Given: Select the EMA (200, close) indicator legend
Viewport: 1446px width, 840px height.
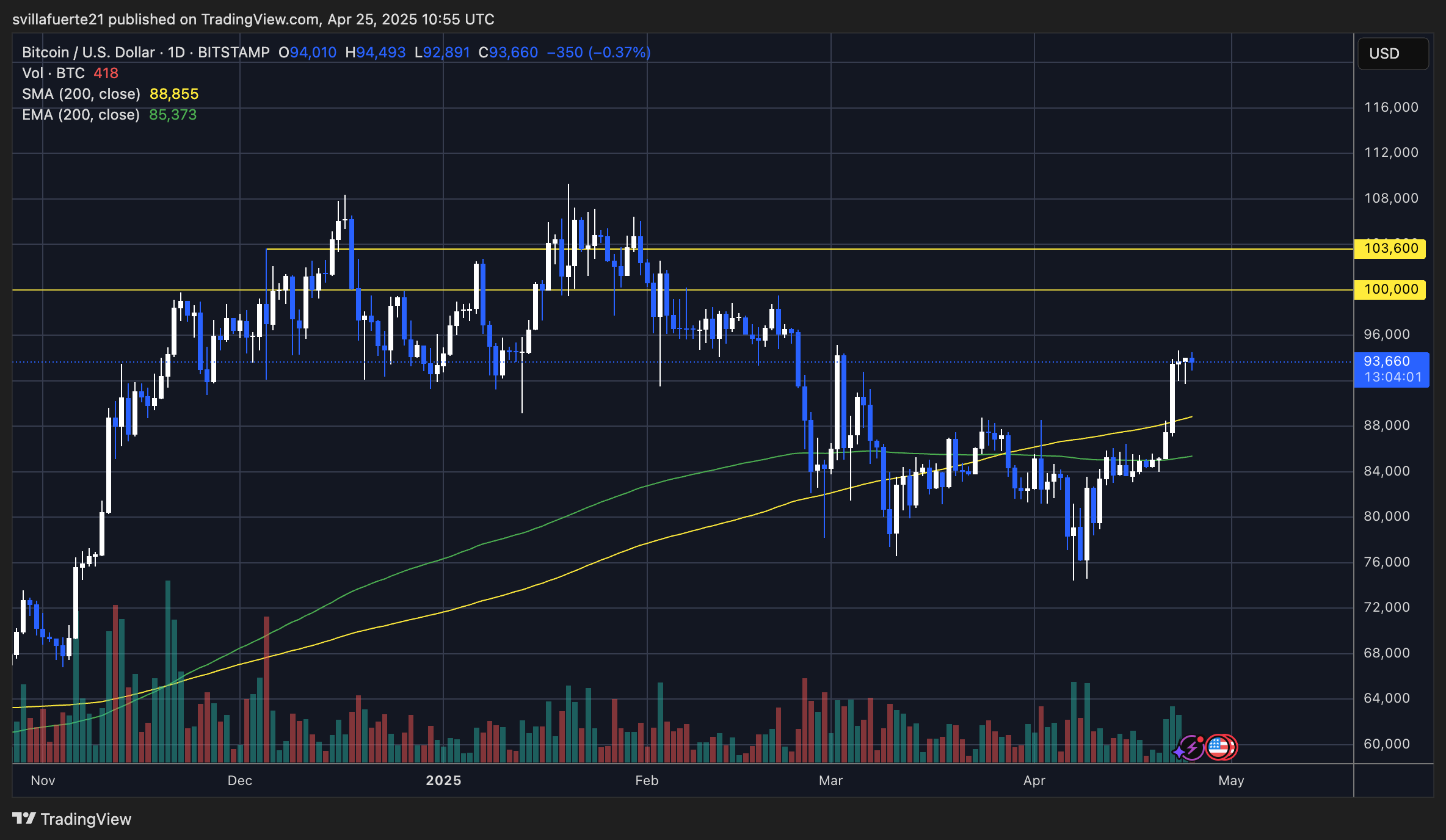Looking at the screenshot, I should (81, 115).
